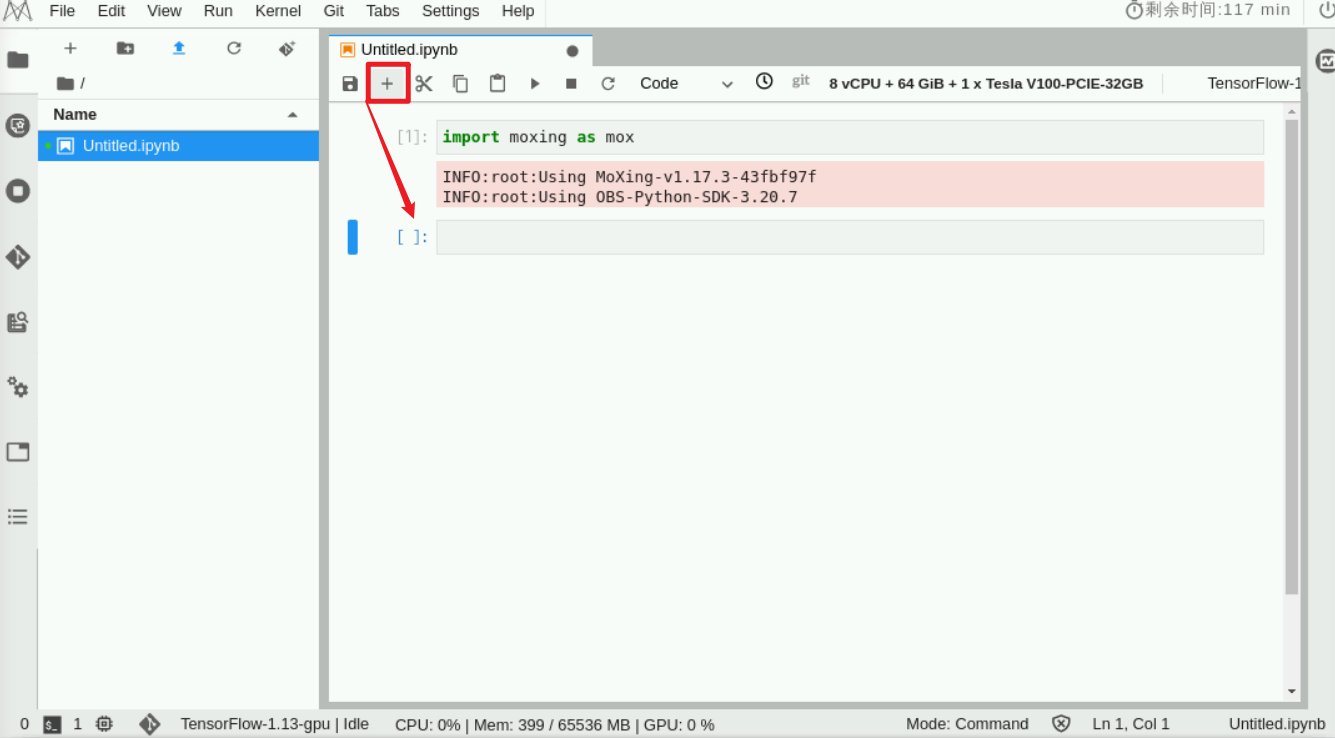
Task: Open the cell type Code dropdown
Action: 686,84
